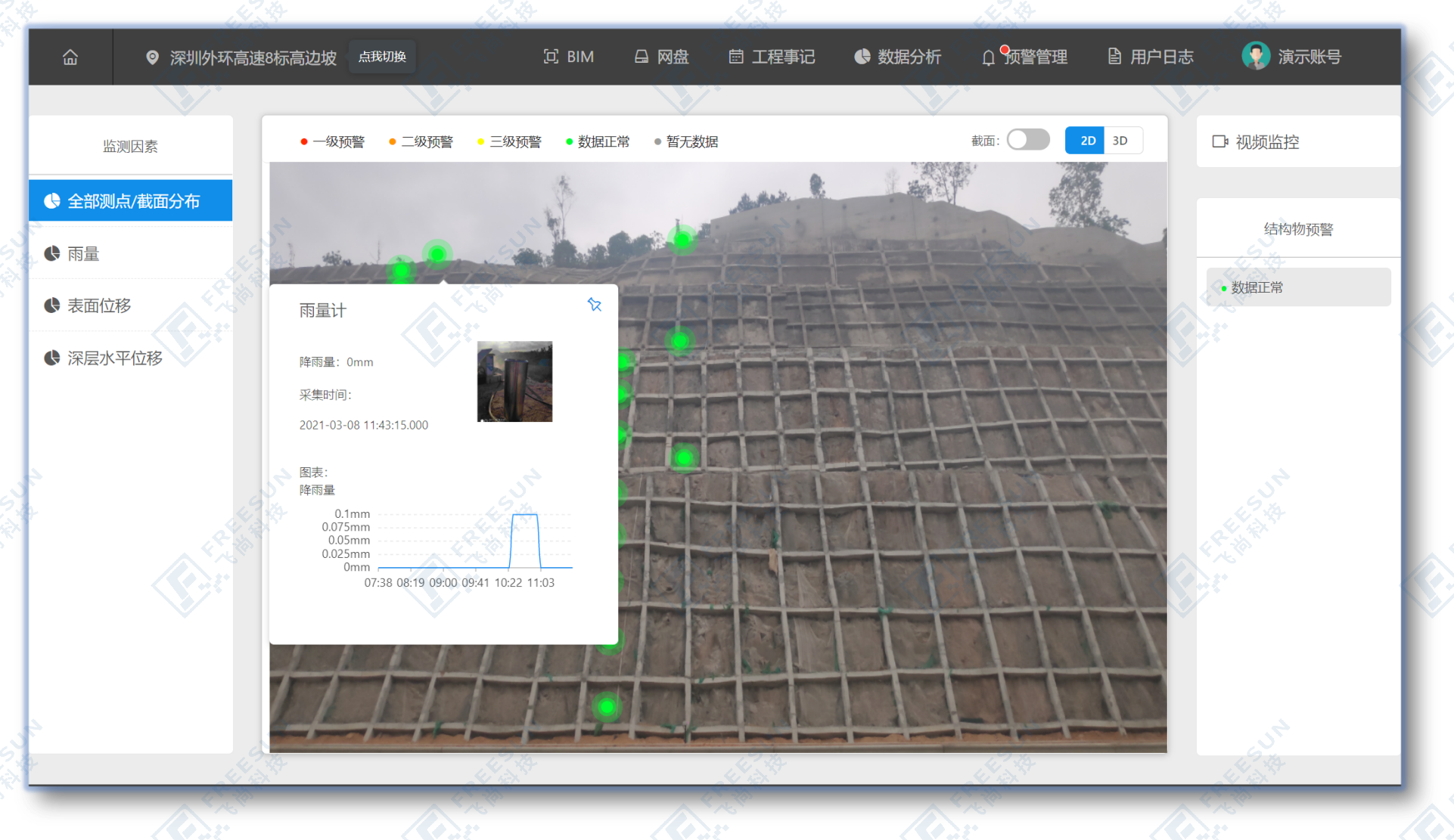This screenshot has height=840, width=1454.
Task: Toggle the 截面 section switch
Action: (x=1028, y=140)
